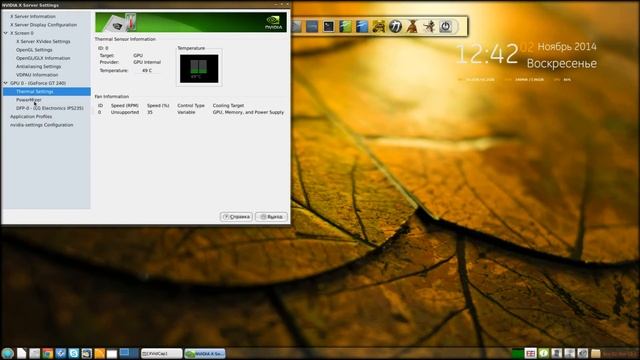Click the GPU temperature gauge
Image resolution: width=640 pixels, height=360 pixels.
tap(199, 69)
